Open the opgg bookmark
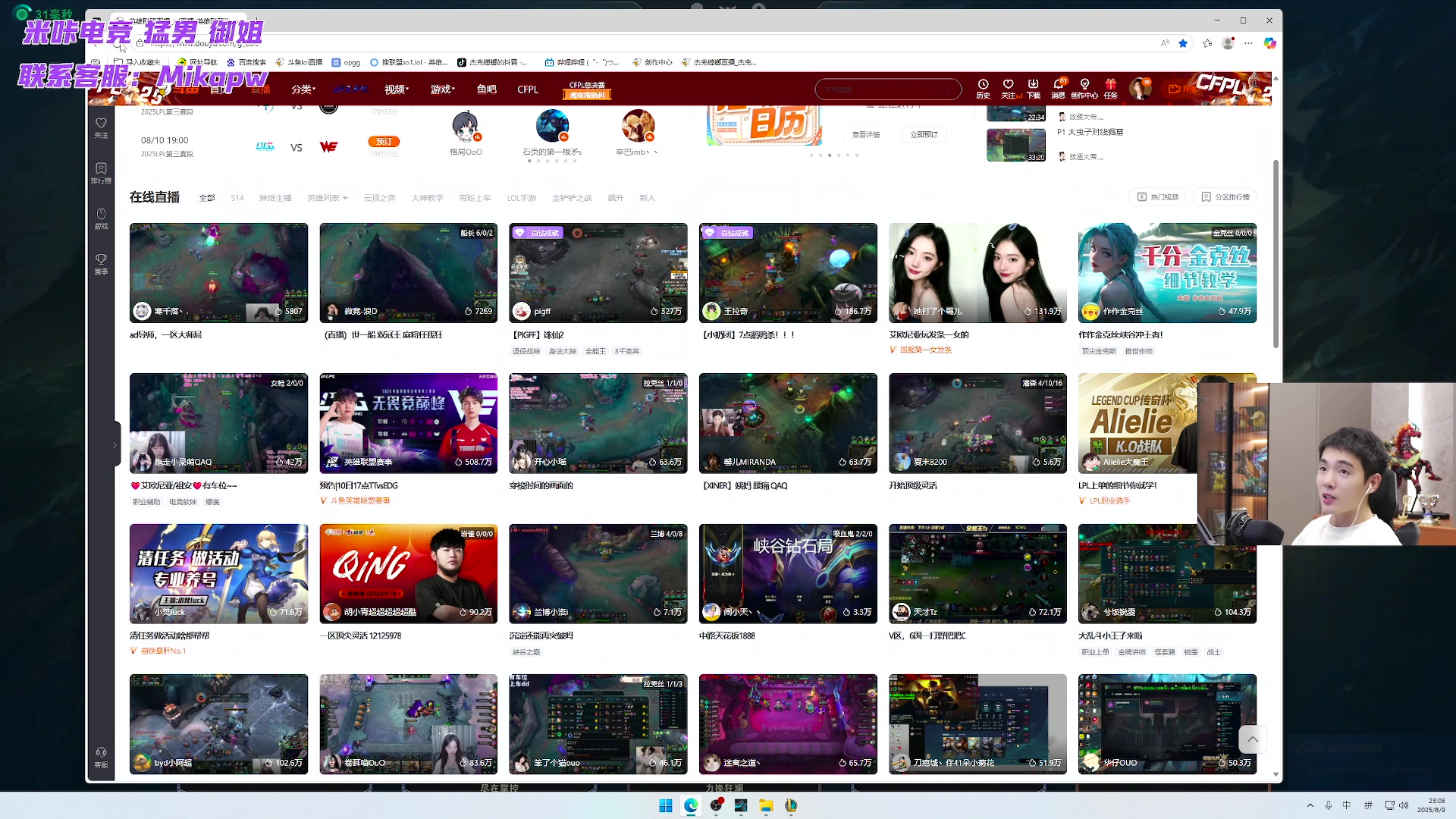The height and width of the screenshot is (819, 1456). [x=347, y=62]
